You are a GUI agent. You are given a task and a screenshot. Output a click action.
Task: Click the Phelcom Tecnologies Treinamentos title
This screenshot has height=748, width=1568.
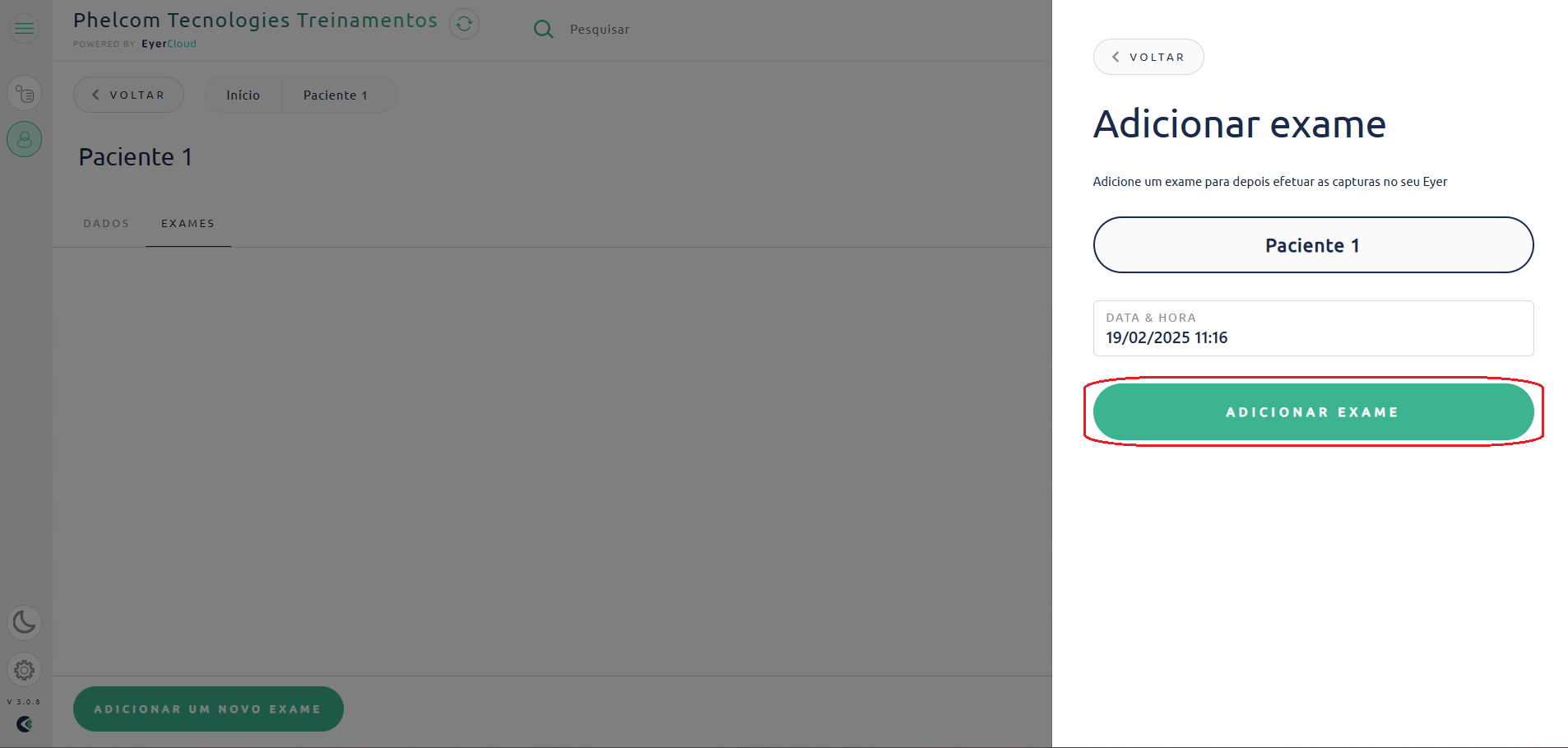(255, 21)
